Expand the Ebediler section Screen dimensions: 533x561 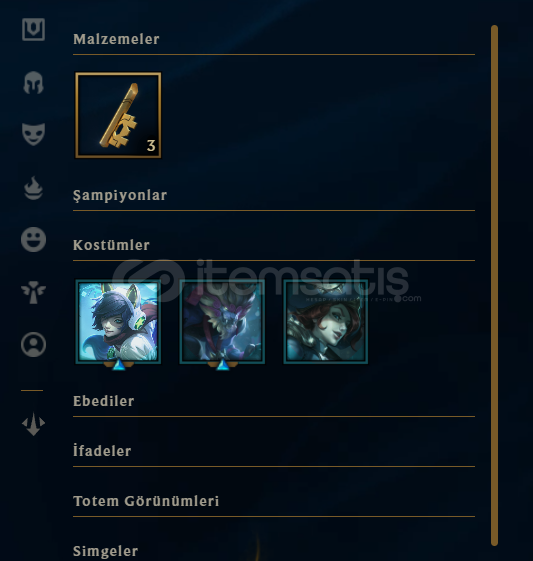(x=103, y=401)
